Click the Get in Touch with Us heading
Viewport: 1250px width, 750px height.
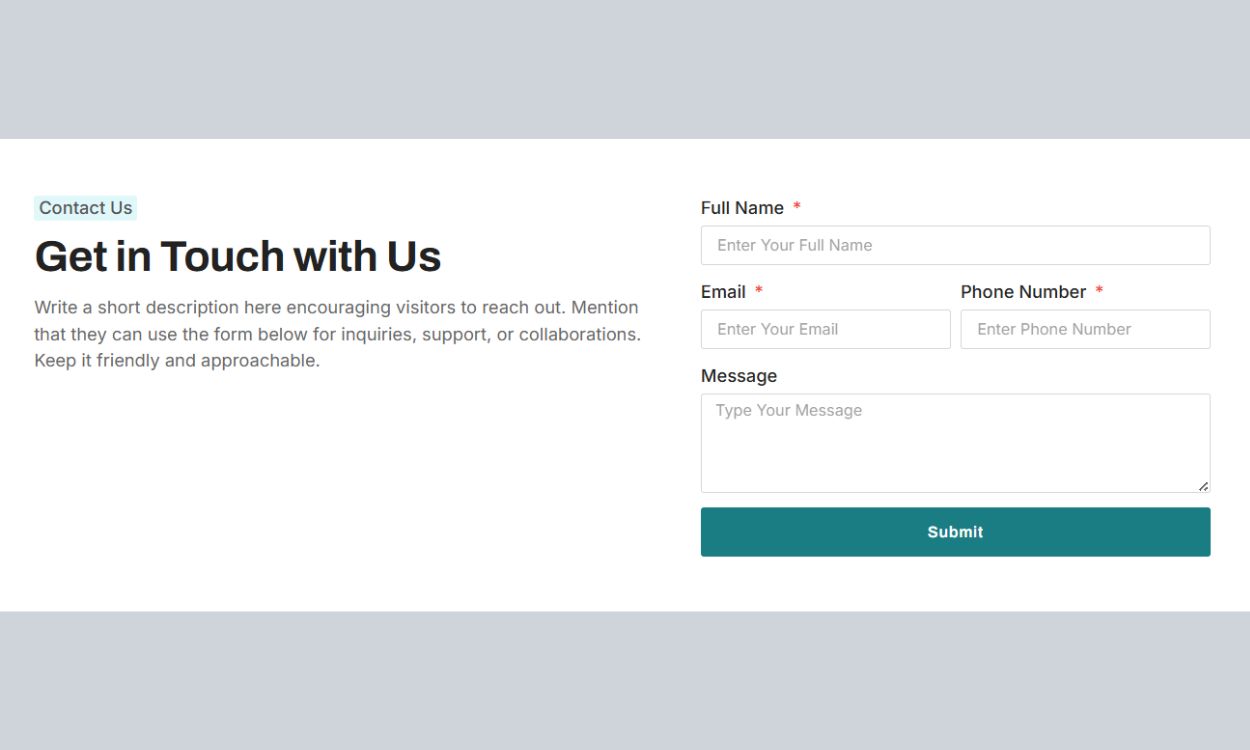238,256
